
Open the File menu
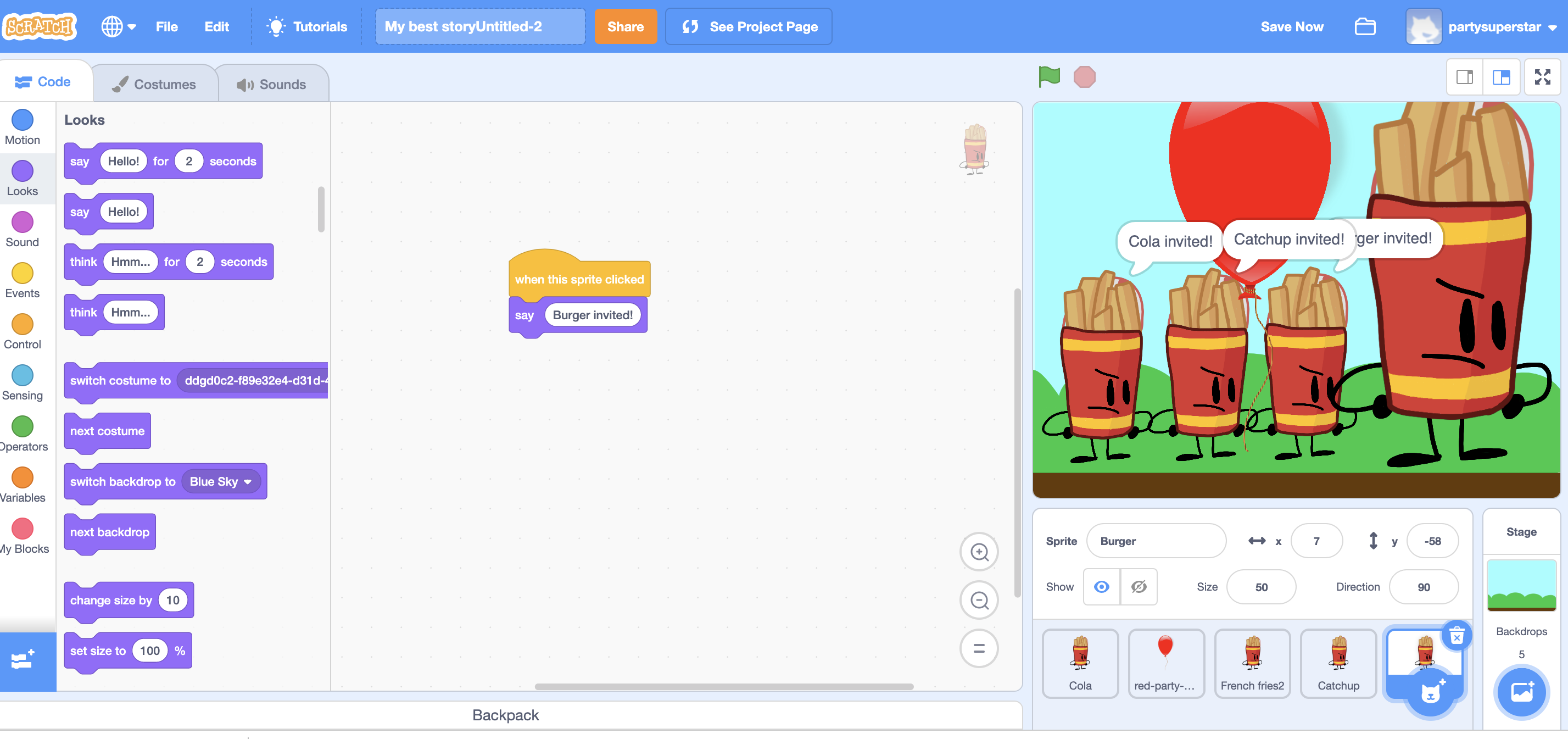166,27
